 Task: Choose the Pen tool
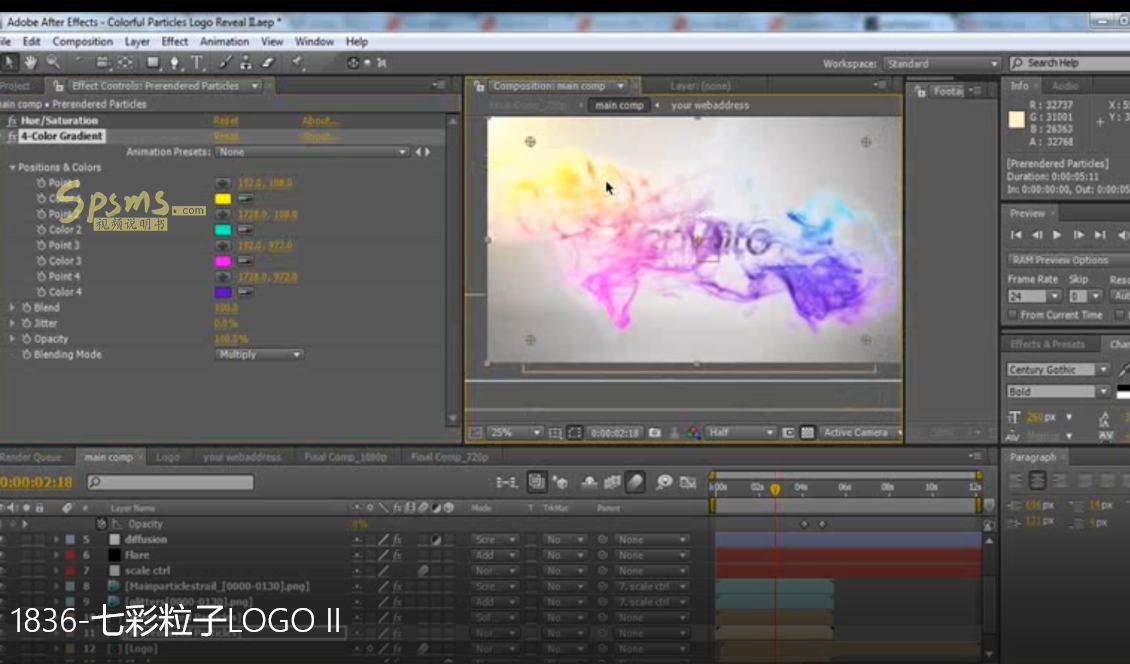tap(174, 63)
